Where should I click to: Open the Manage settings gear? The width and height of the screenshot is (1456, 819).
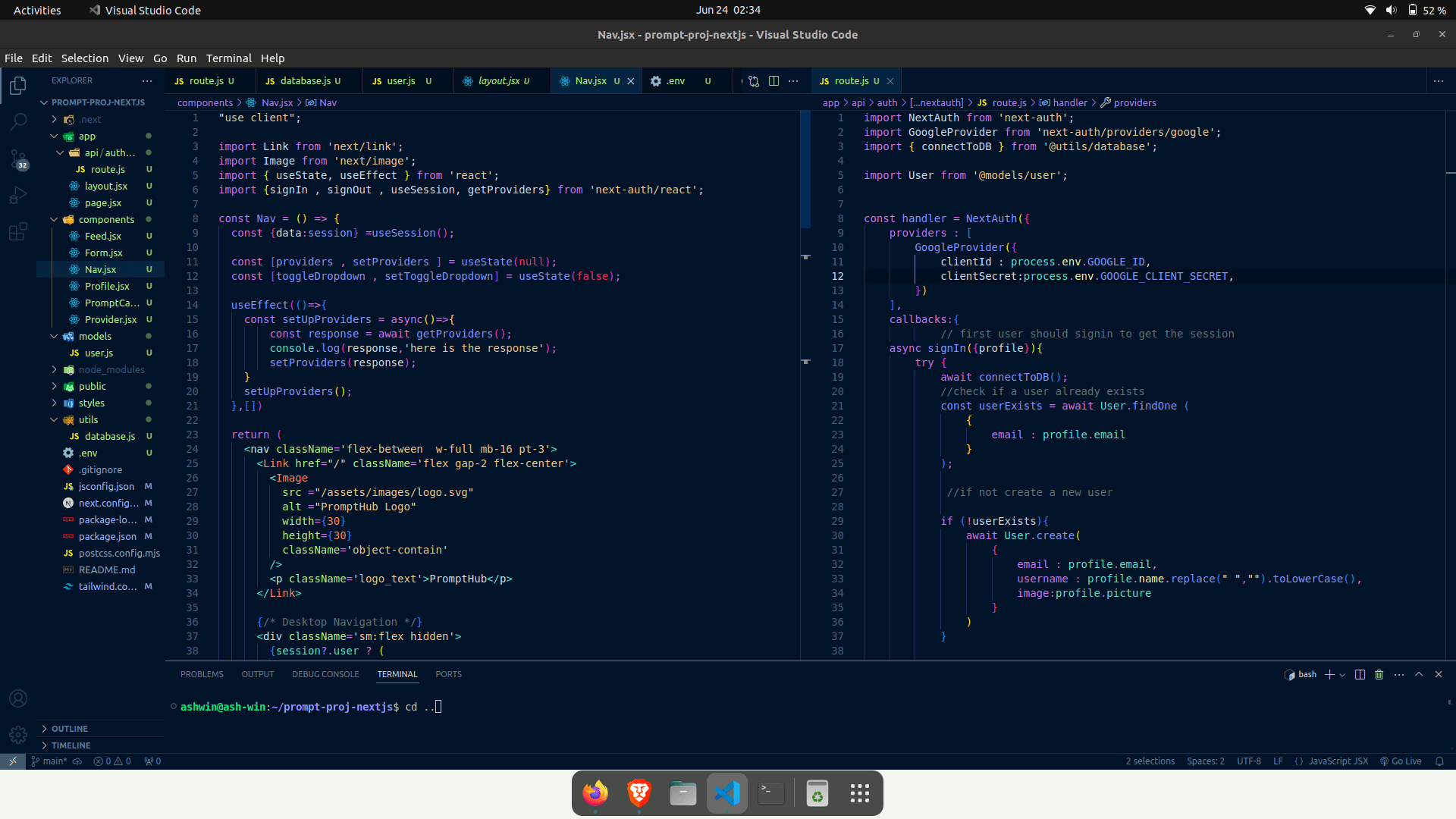click(x=17, y=734)
